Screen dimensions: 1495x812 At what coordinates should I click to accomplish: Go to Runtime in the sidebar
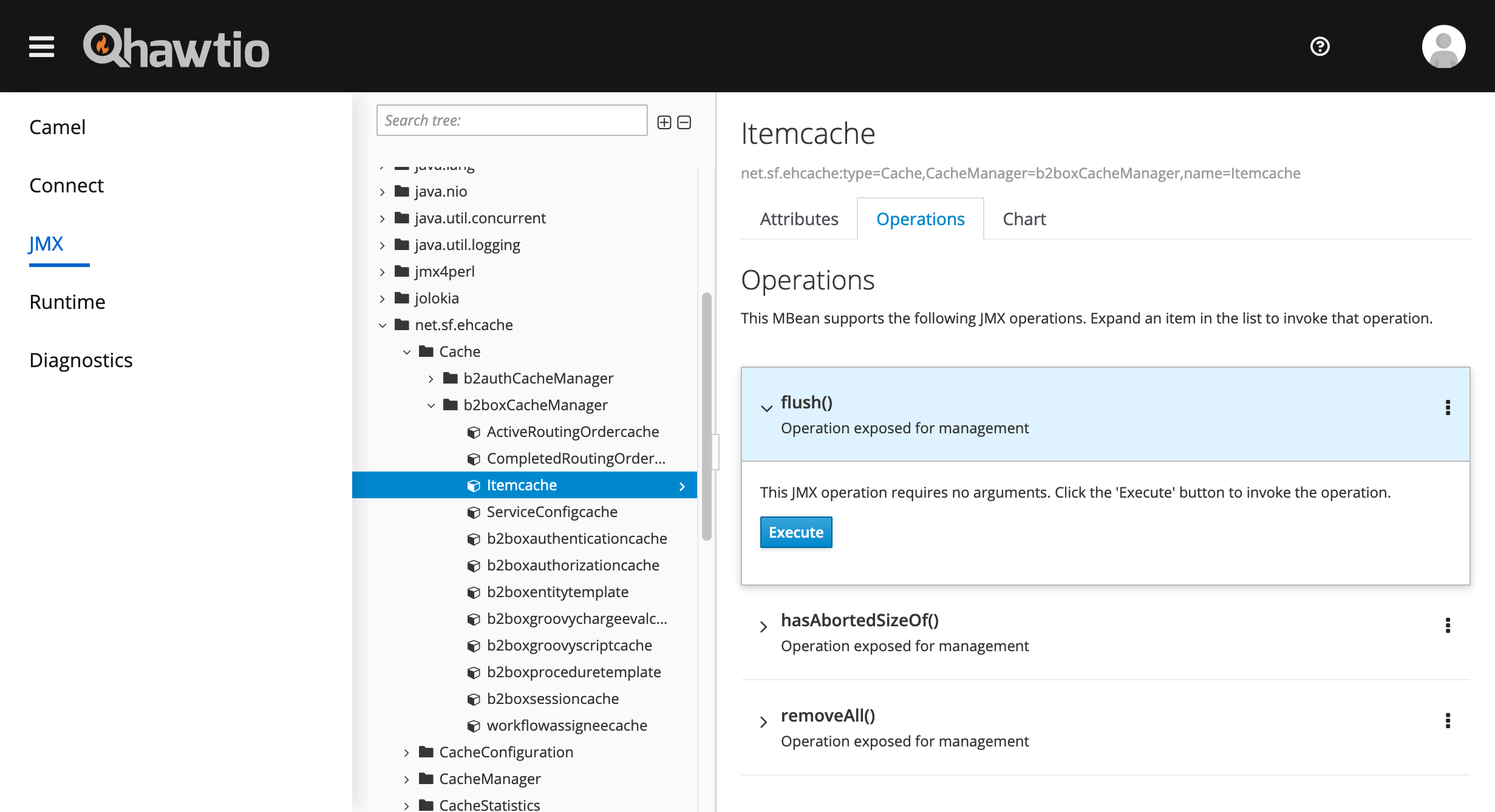[67, 302]
